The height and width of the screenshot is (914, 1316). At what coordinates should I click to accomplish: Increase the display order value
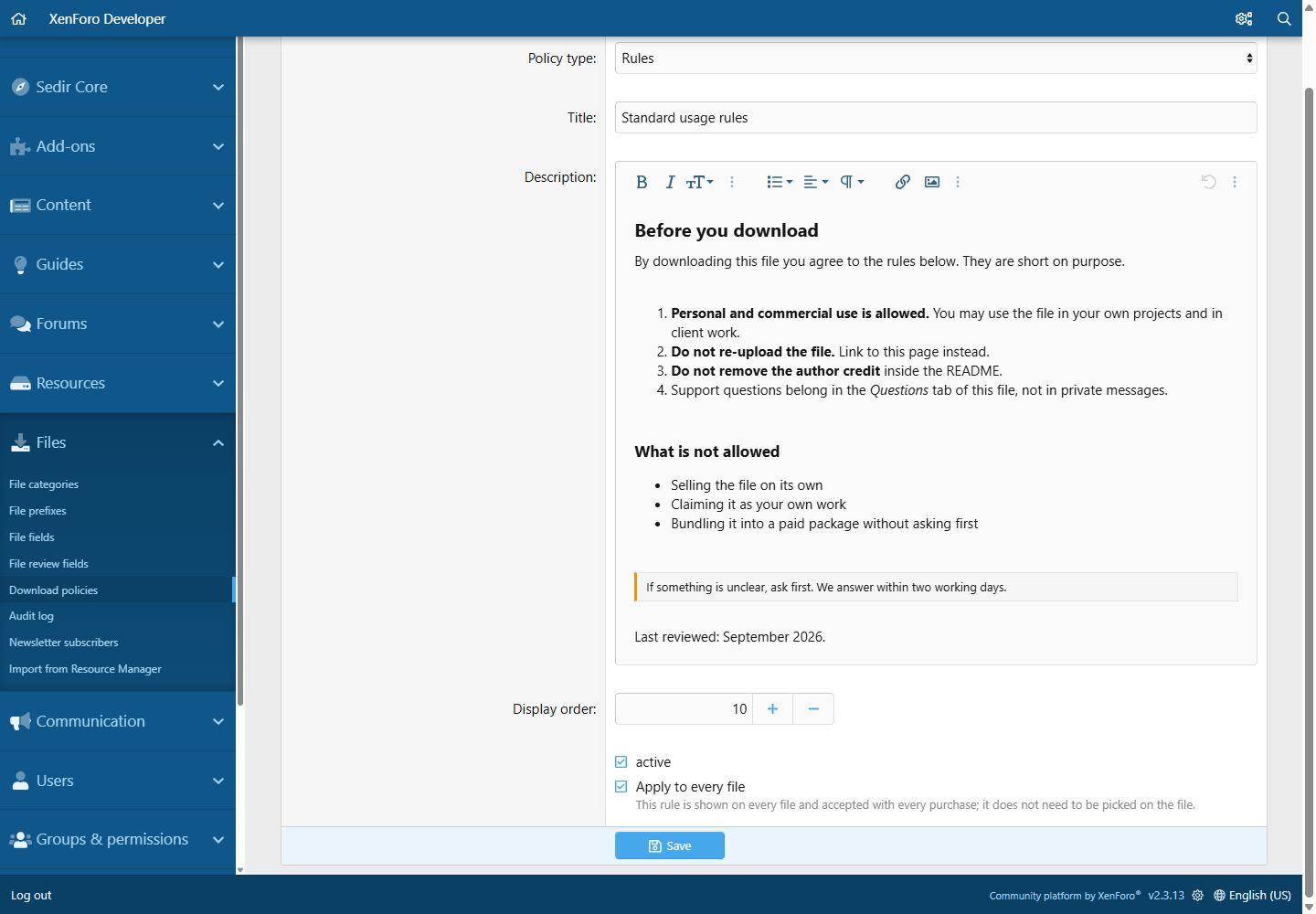772,709
